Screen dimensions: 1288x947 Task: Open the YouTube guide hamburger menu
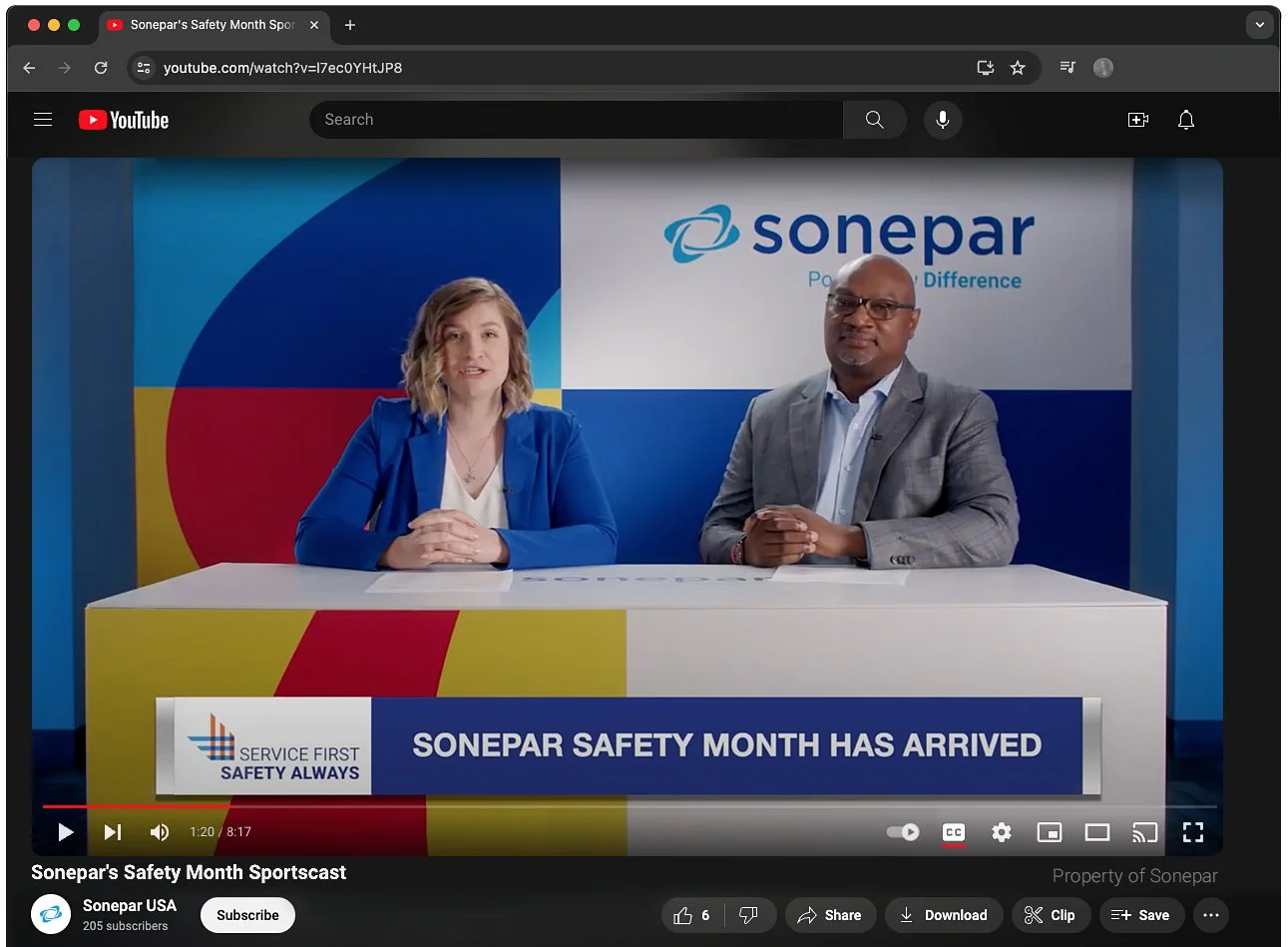click(43, 120)
